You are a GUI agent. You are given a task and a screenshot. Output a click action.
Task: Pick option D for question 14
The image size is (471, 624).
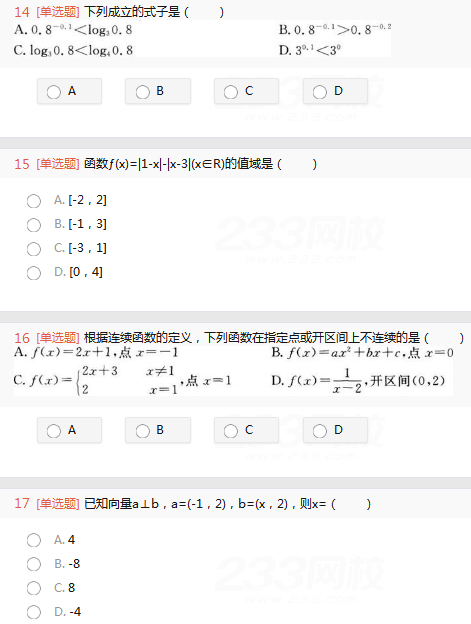click(x=335, y=92)
